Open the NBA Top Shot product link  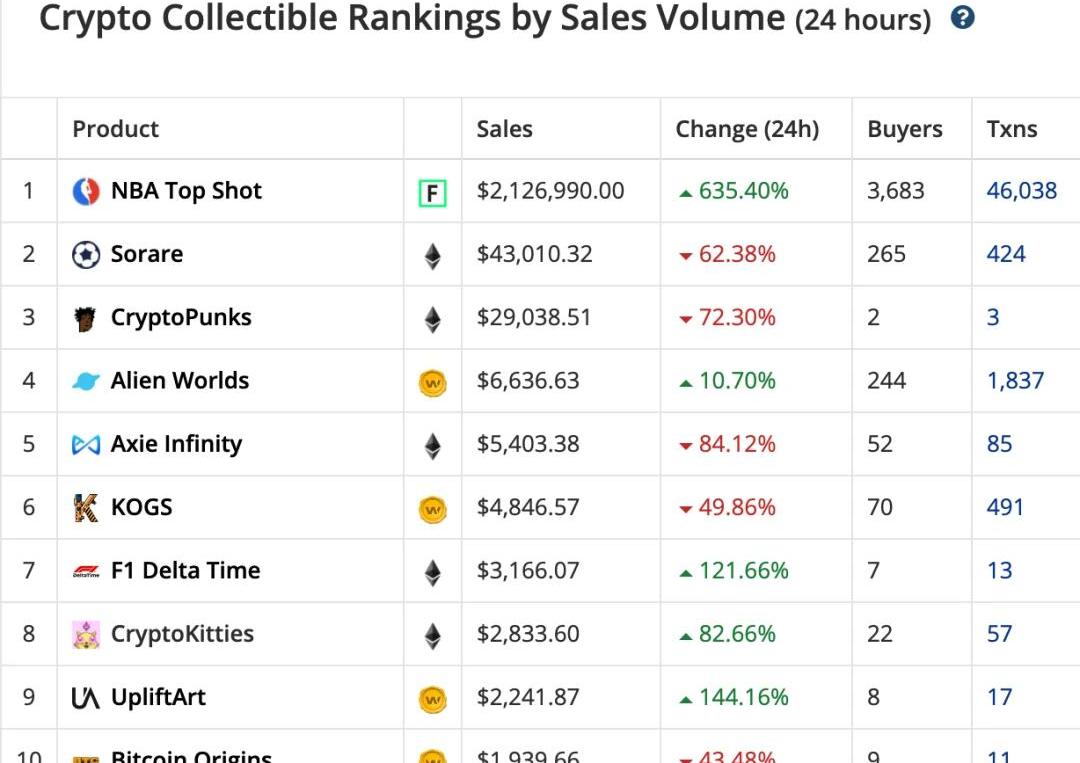(x=186, y=191)
